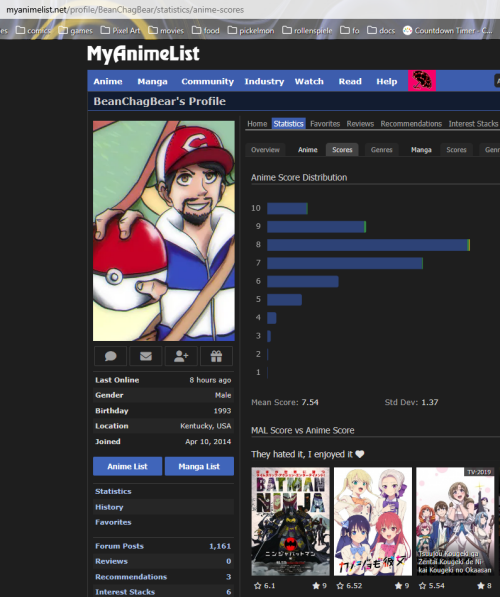Click the comment speech-bubble icon under avatar
The height and width of the screenshot is (597, 500).
click(x=110, y=356)
